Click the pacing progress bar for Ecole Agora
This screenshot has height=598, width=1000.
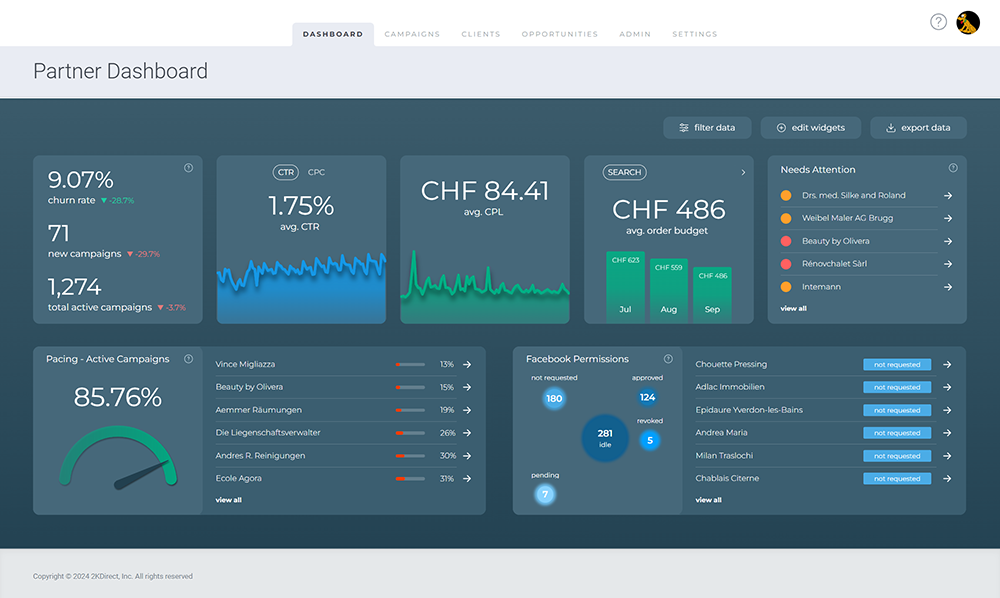(x=410, y=478)
